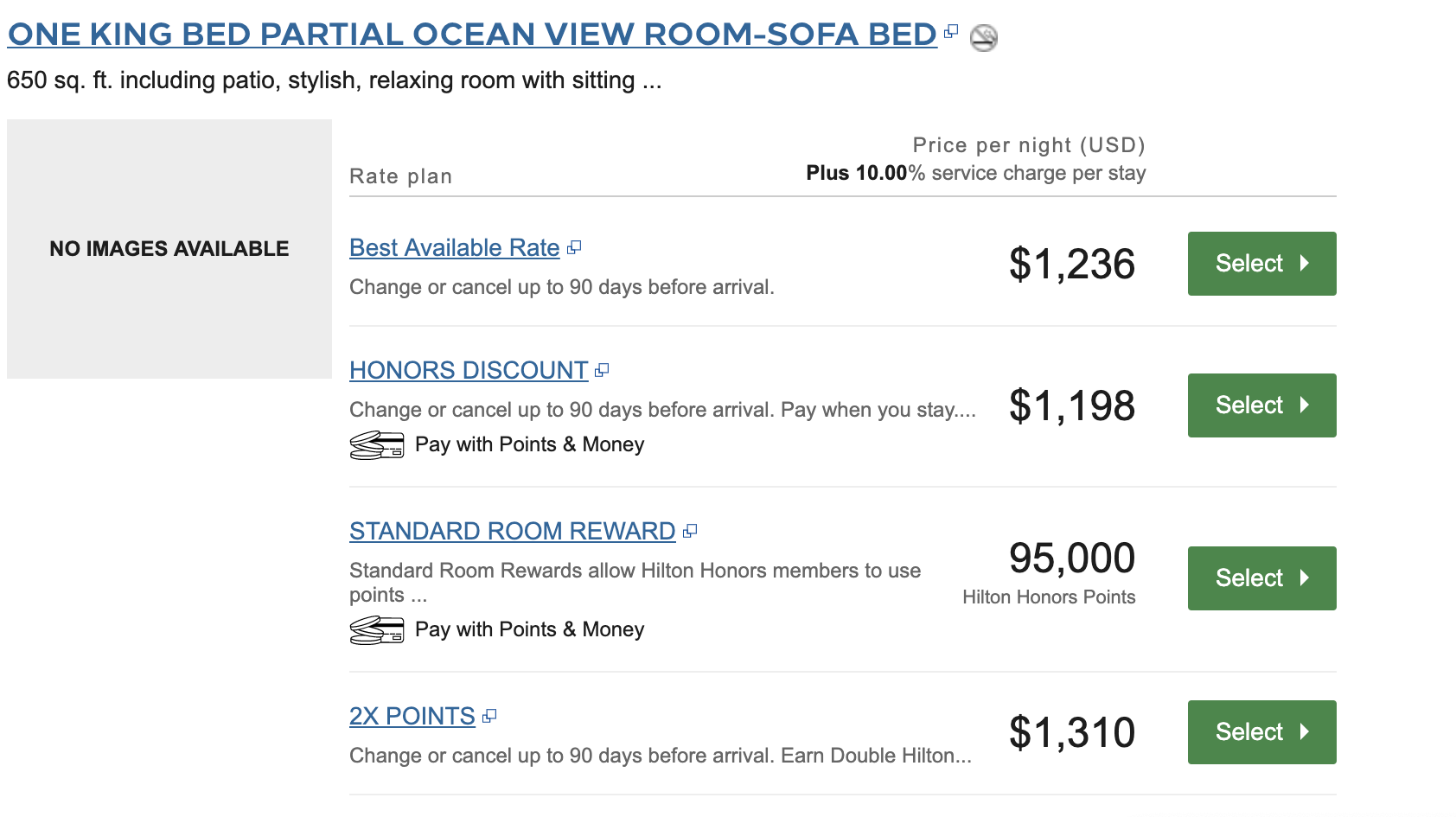Image resolution: width=1456 pixels, height=817 pixels.
Task: Select the 95,000 points reward rate
Action: [1261, 578]
